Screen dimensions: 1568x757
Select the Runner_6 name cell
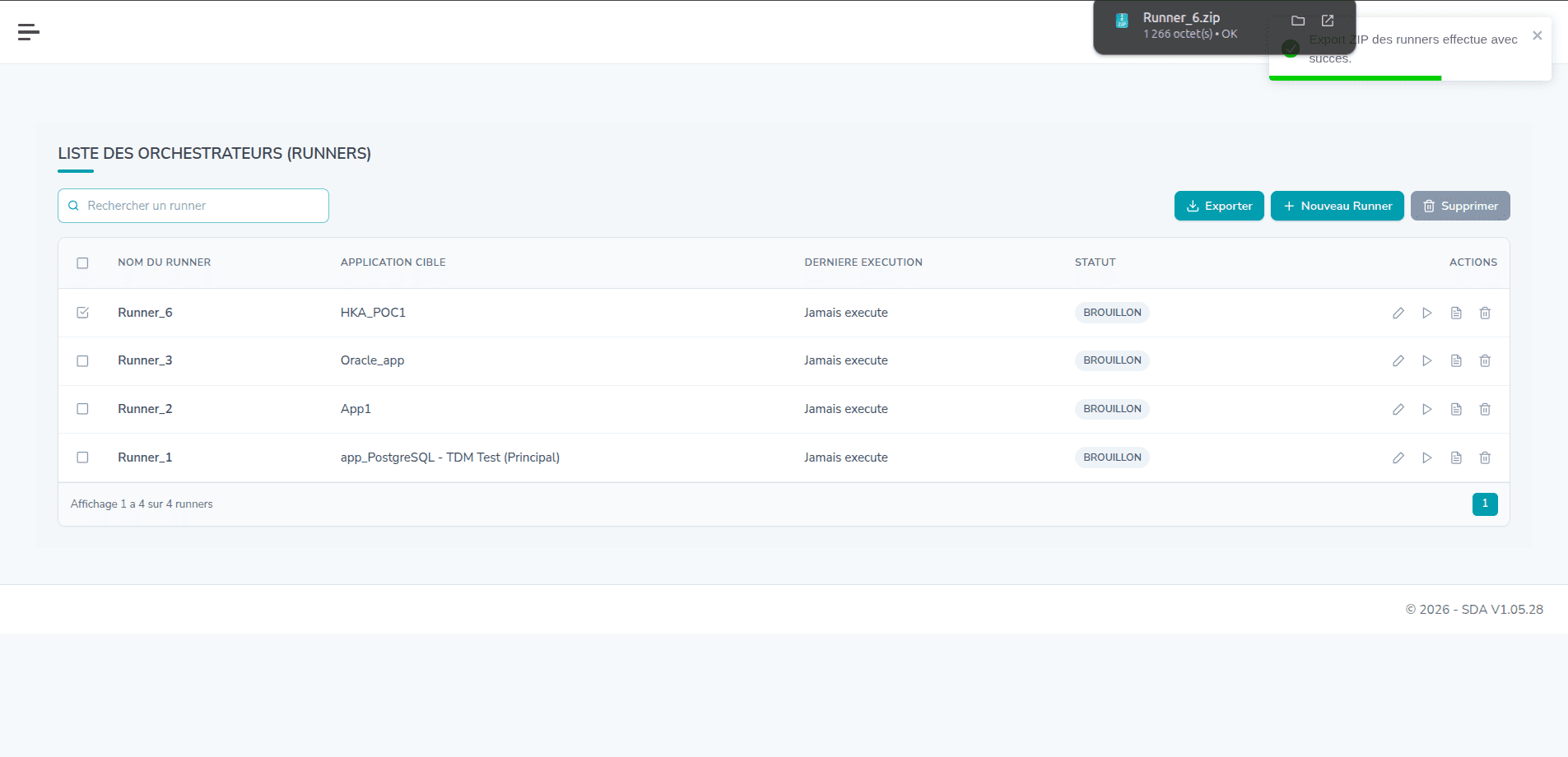click(x=145, y=313)
